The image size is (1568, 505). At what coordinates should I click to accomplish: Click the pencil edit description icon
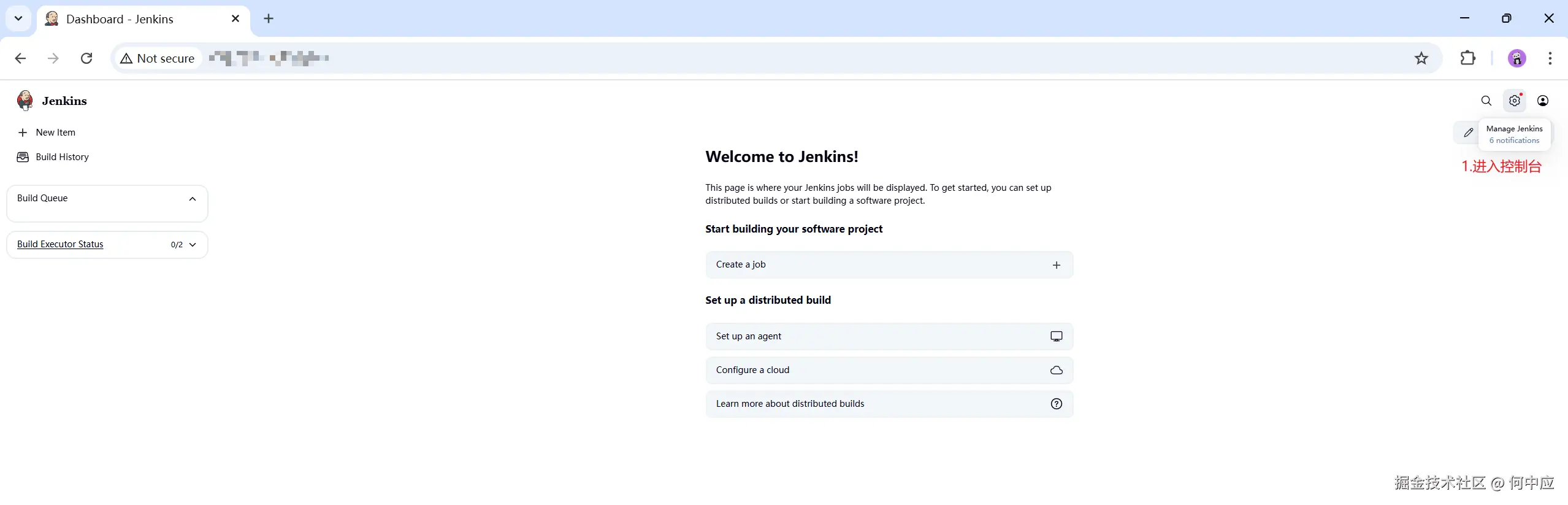[x=1468, y=133]
